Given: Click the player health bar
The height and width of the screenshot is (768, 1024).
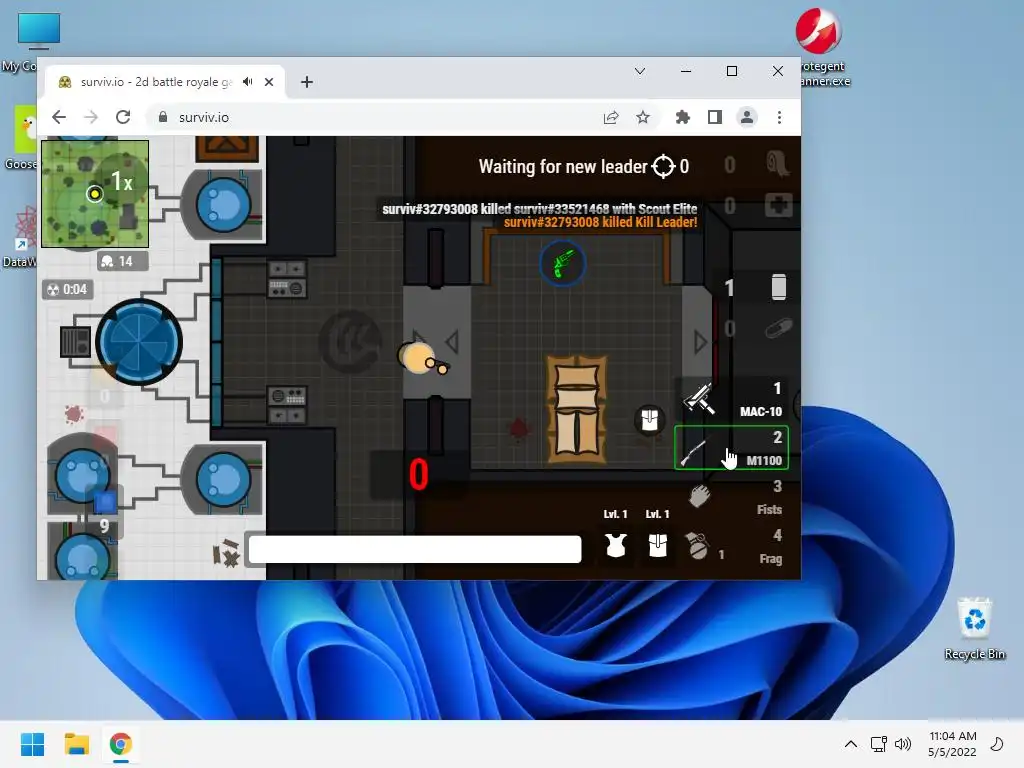Looking at the screenshot, I should [415, 549].
